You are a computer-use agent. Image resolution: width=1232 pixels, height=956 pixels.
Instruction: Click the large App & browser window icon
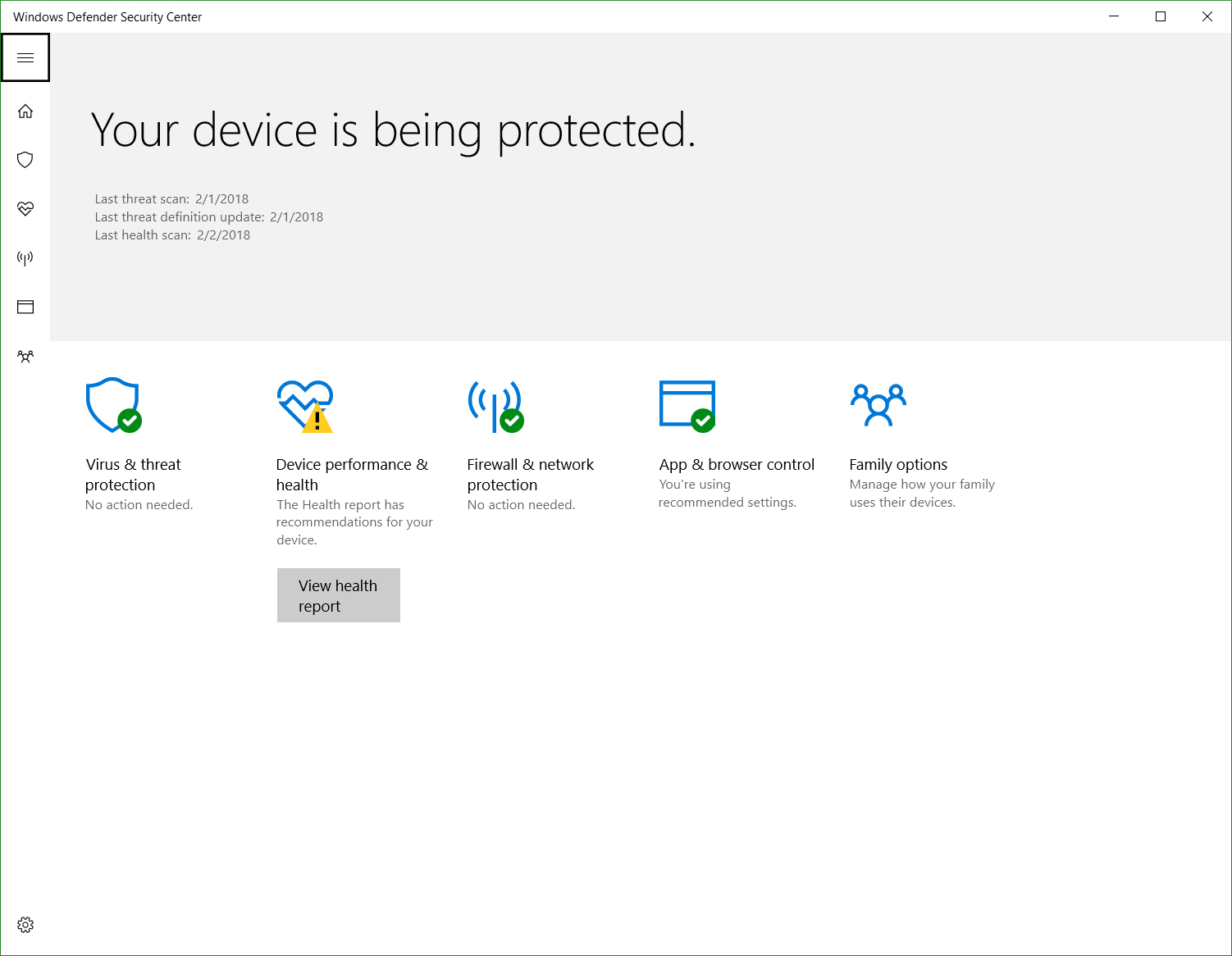(687, 405)
